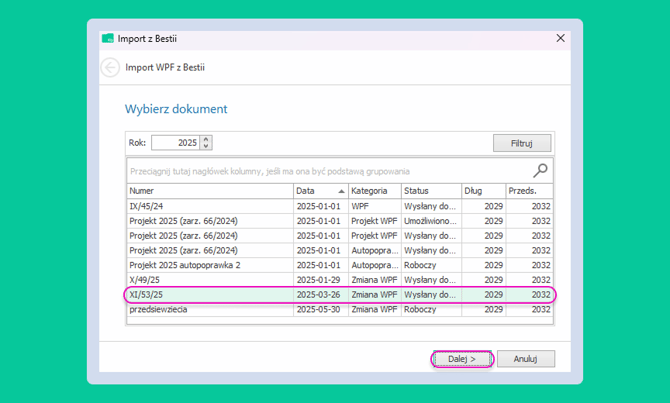Click the Dalej > button
This screenshot has height=403, width=670.
coord(462,359)
